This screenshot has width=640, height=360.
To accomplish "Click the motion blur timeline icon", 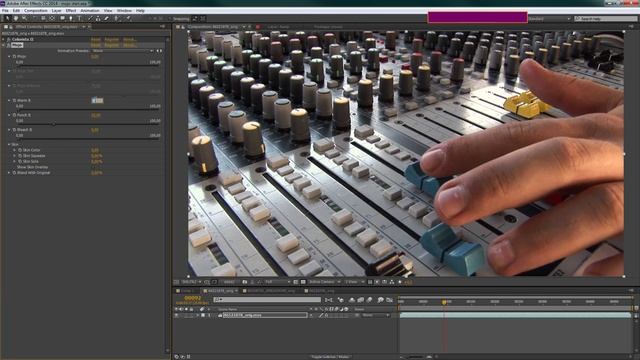I will tap(369, 300).
